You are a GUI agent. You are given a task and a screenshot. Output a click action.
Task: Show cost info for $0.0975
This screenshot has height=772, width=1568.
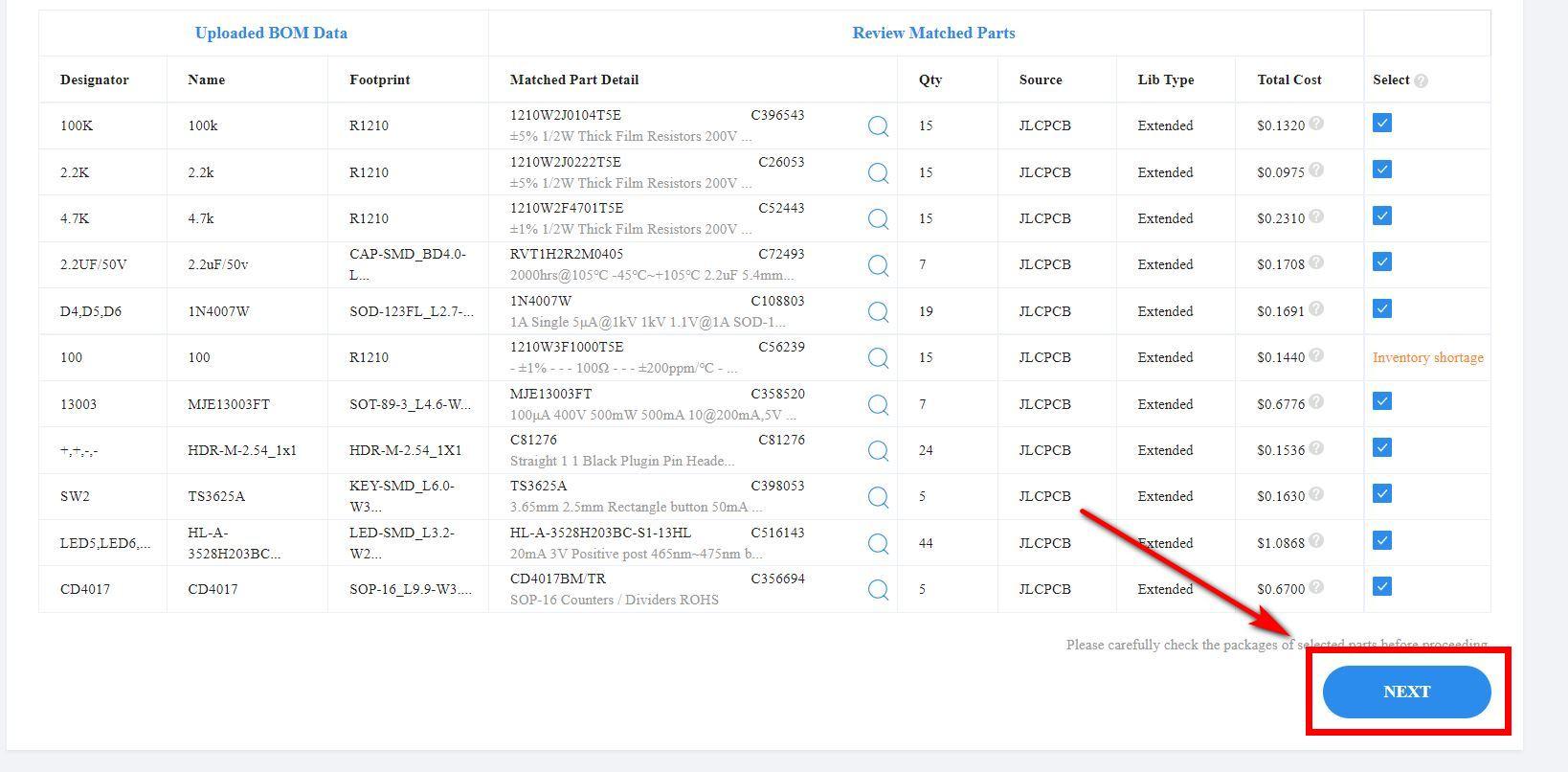pos(1316,170)
